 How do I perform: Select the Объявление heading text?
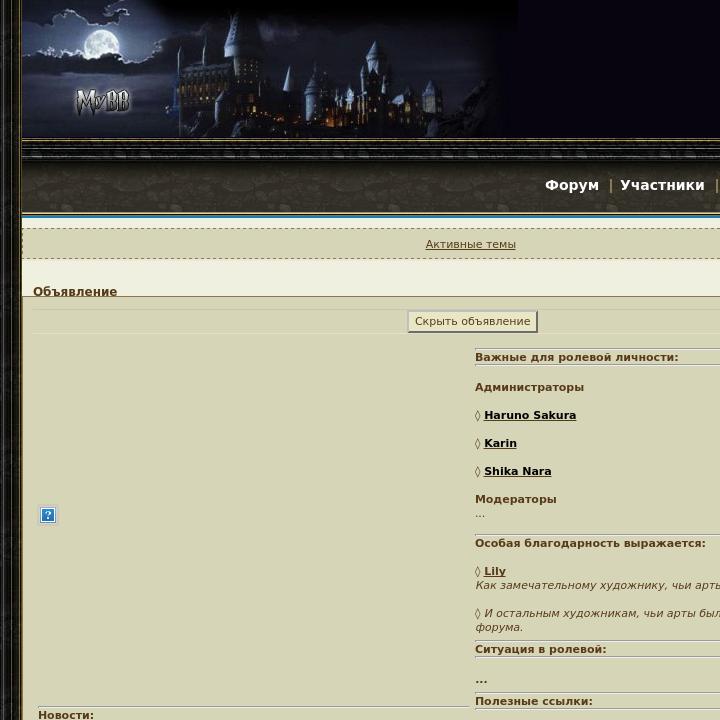(75, 292)
